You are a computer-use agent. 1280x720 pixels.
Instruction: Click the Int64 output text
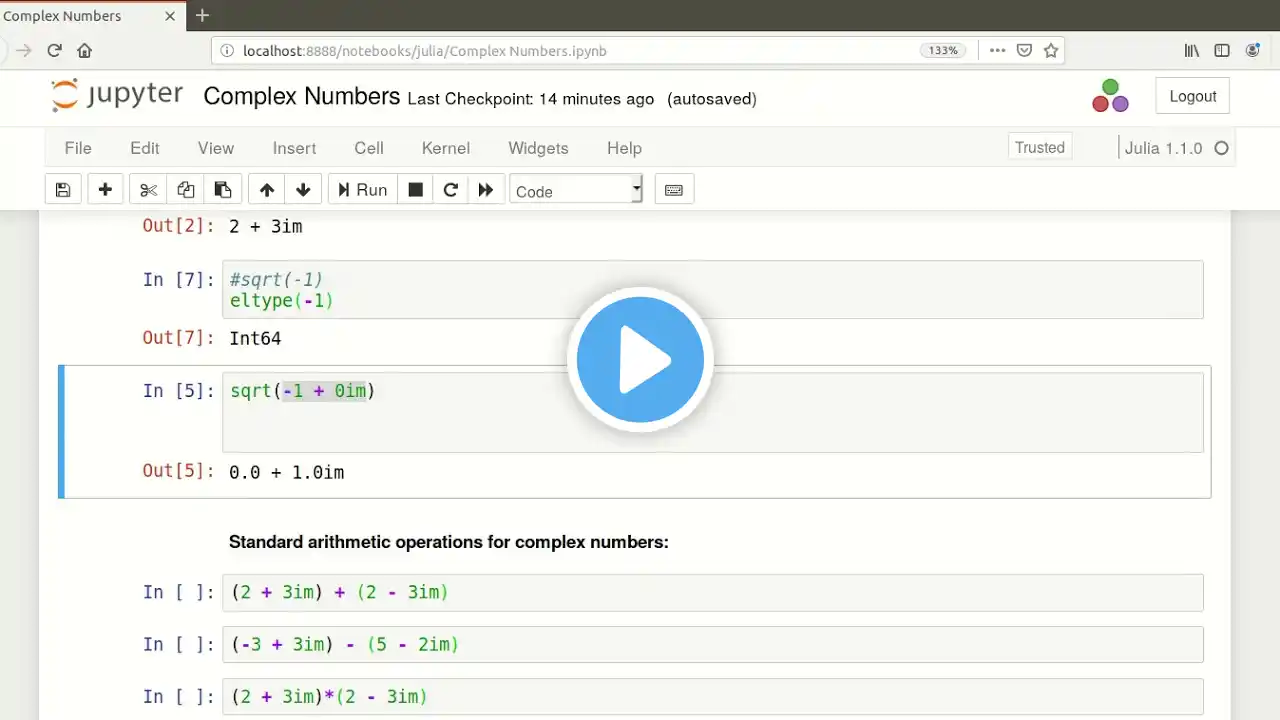[255, 339]
